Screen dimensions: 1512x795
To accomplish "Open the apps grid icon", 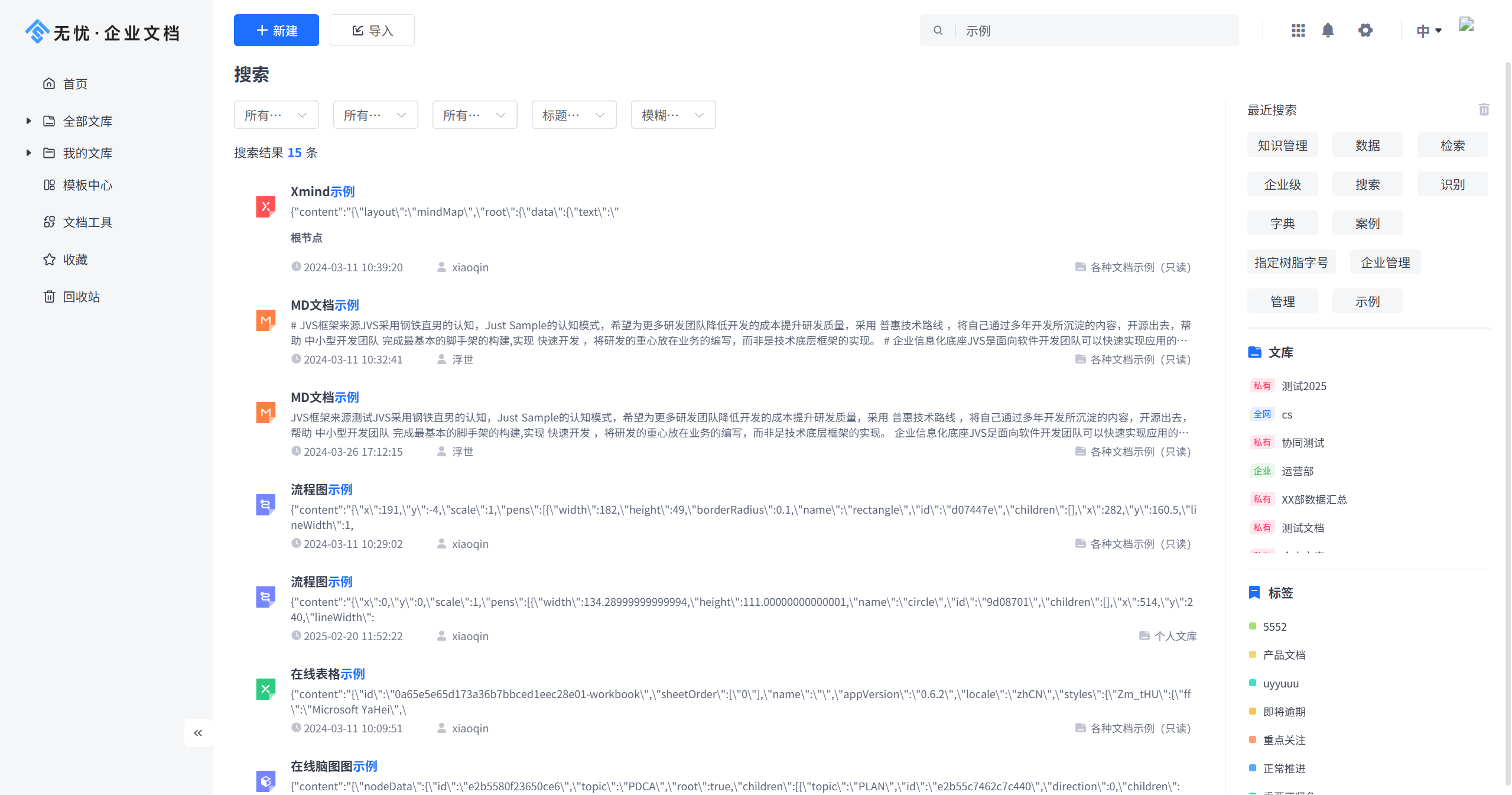I will tap(1298, 30).
